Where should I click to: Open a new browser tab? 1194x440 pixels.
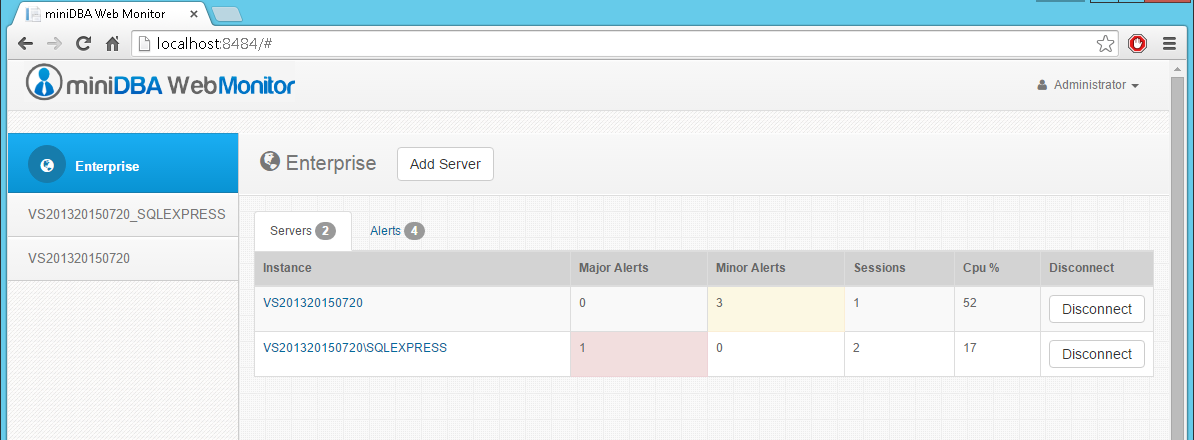coord(226,14)
